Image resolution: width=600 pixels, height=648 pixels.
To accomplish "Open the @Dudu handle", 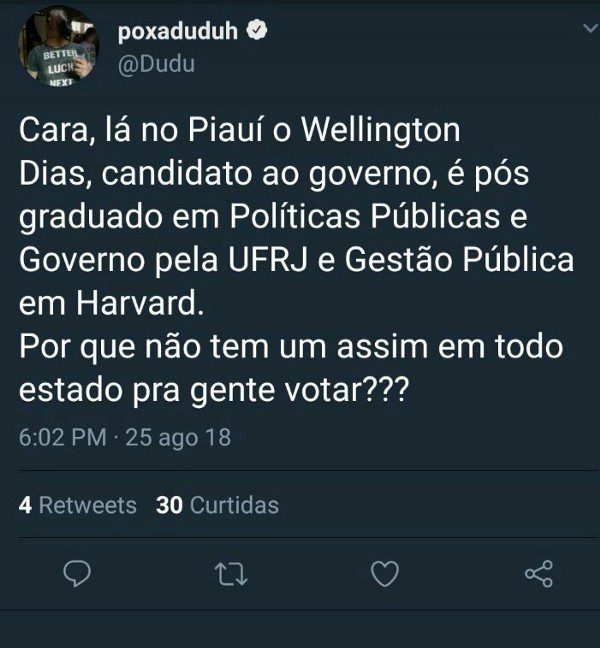I will 156,64.
